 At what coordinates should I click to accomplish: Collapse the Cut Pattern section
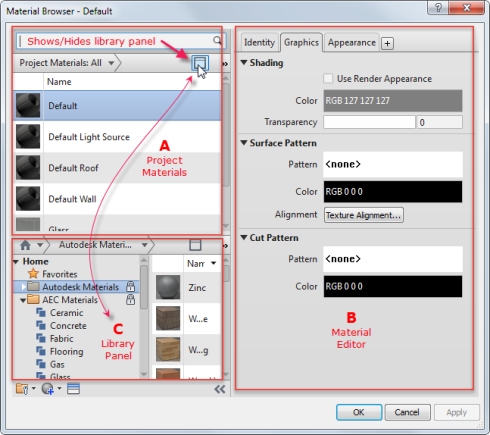pos(244,237)
